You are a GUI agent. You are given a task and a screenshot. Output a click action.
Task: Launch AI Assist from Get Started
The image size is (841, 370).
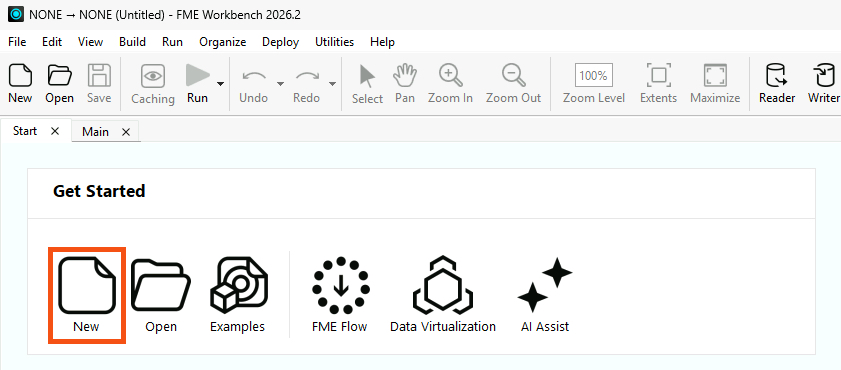tap(545, 295)
